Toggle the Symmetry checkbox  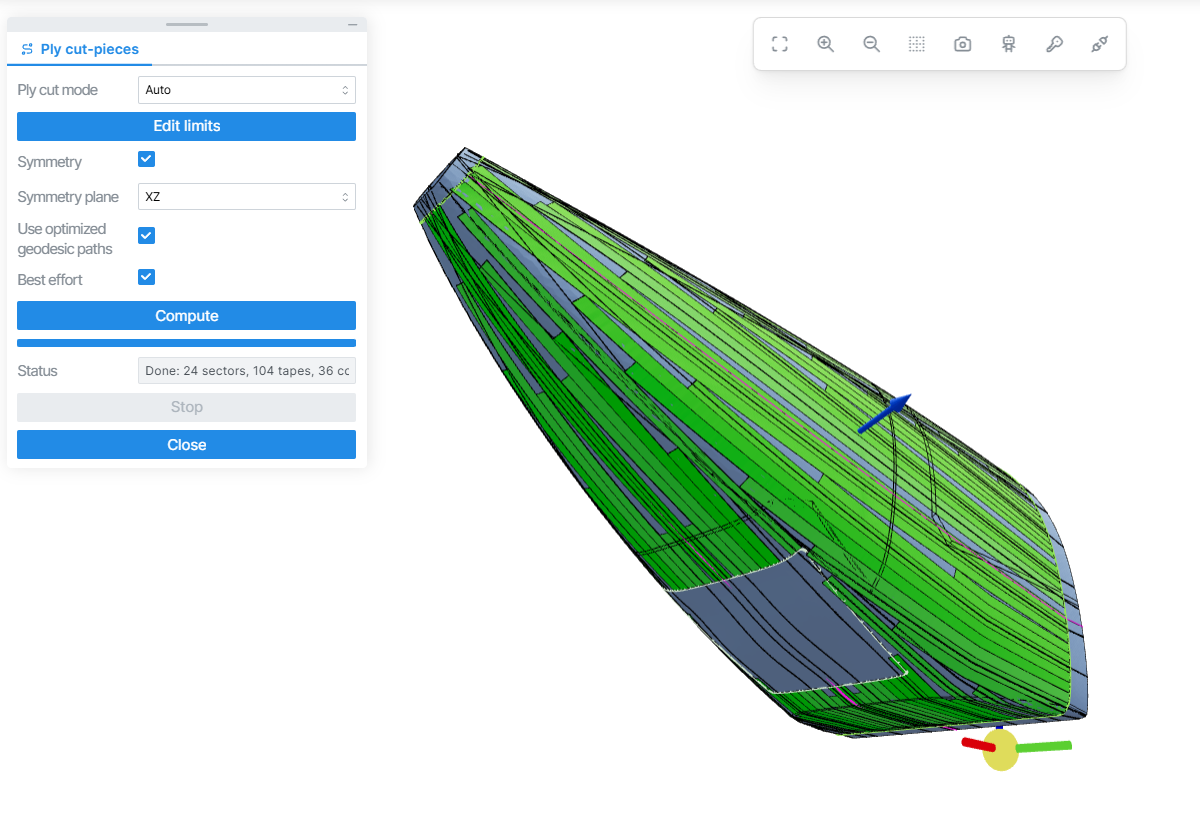point(146,159)
